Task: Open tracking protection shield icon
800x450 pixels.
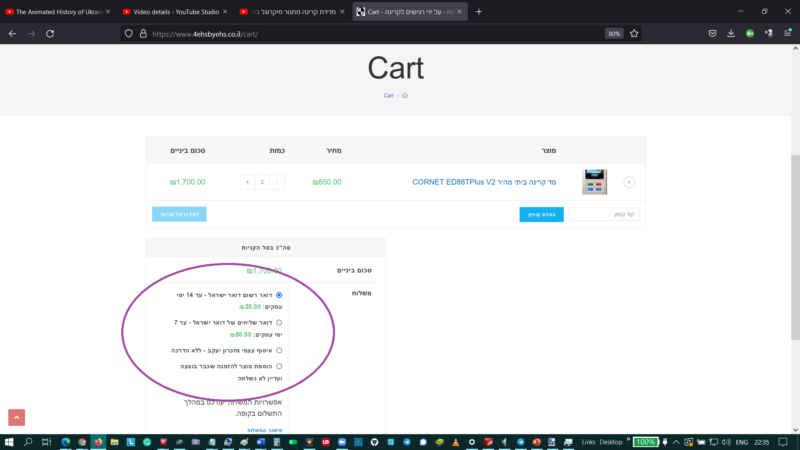Action: 129,34
